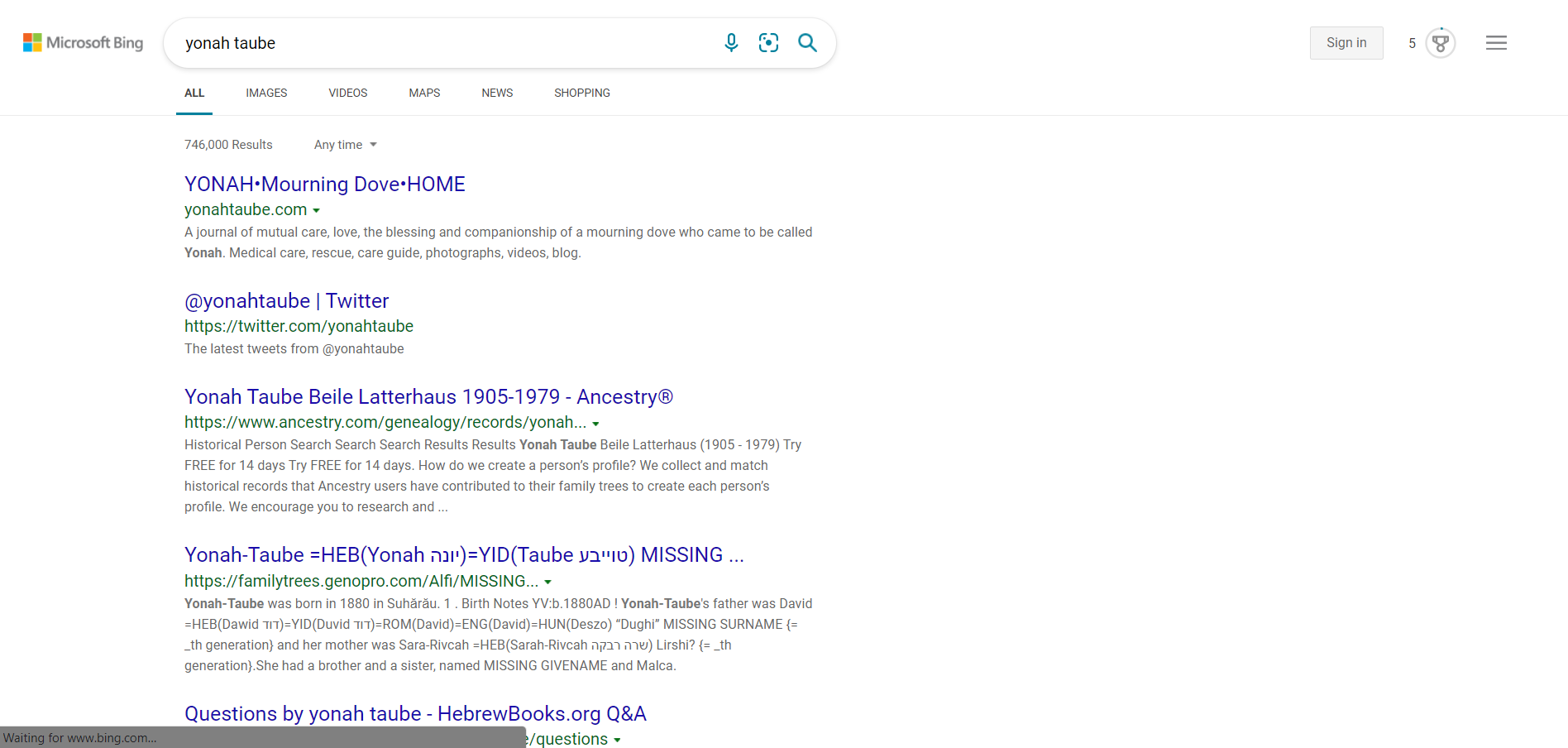Open the hamburger settings menu
The width and height of the screenshot is (1568, 748).
(1496, 43)
